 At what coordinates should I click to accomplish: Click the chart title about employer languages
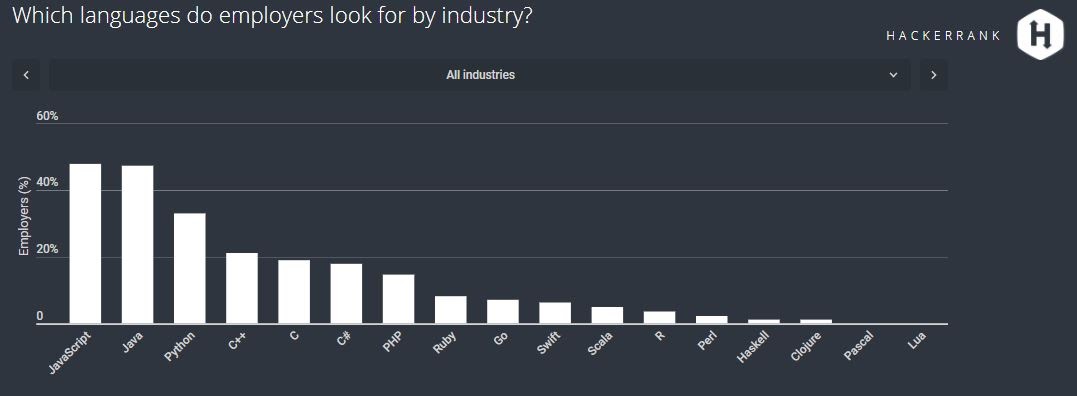pyautogui.click(x=273, y=15)
